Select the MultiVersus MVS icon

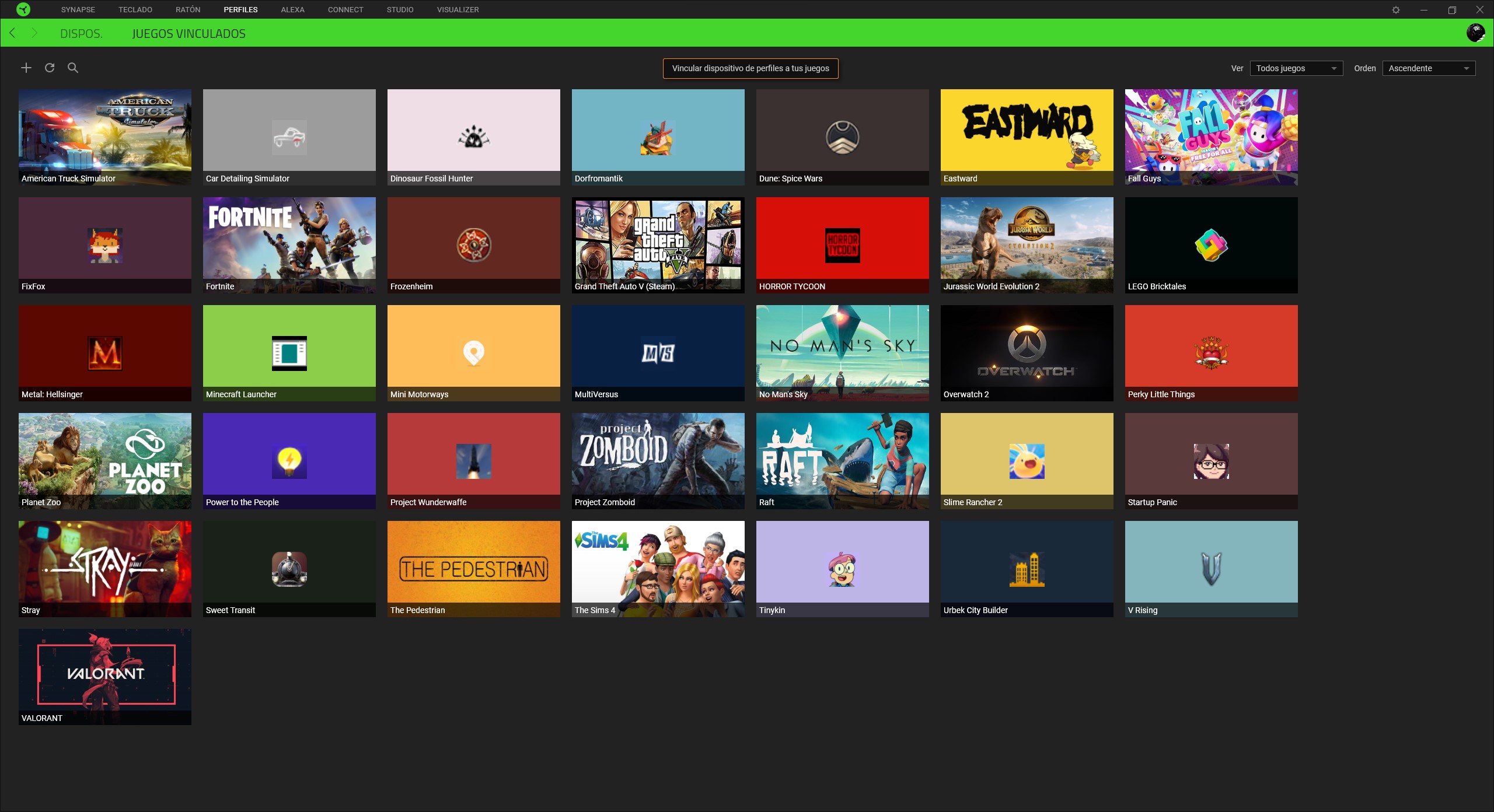click(658, 353)
